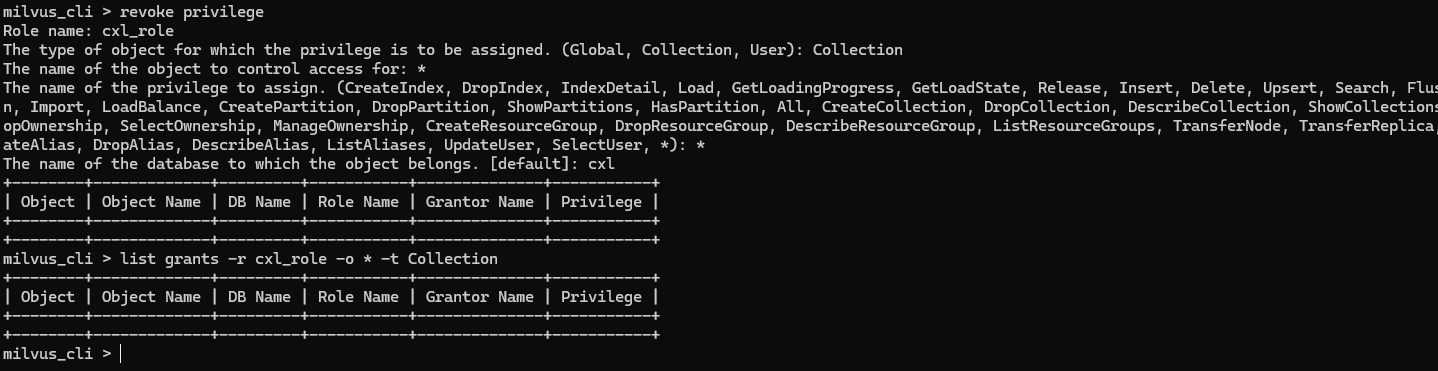
Task: Click 'DescribeResourceGroup' in the privilege list
Action: (880, 126)
